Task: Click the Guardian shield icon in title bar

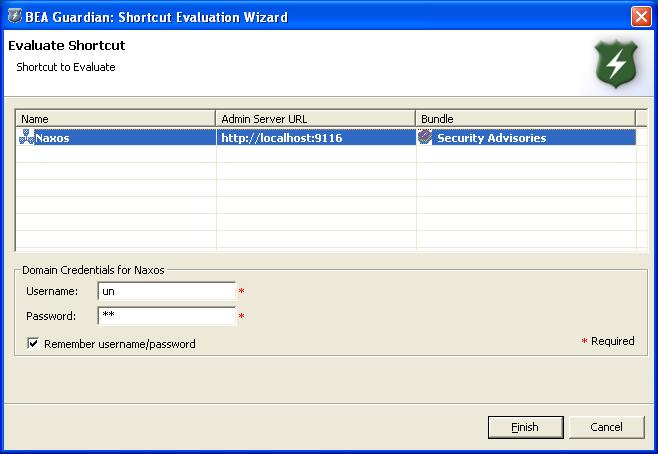Action: point(15,16)
